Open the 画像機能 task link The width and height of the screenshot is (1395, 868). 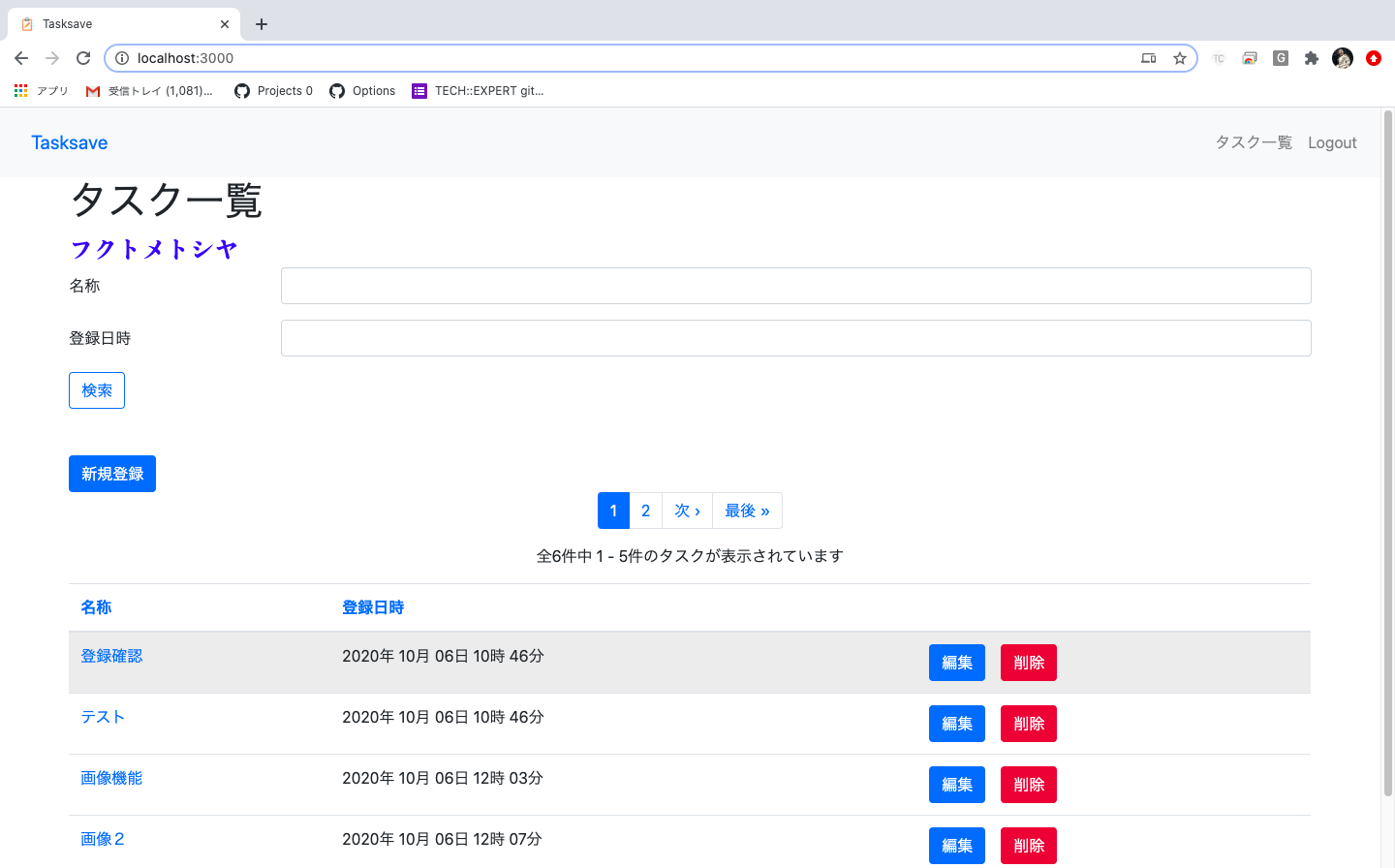tap(111, 778)
